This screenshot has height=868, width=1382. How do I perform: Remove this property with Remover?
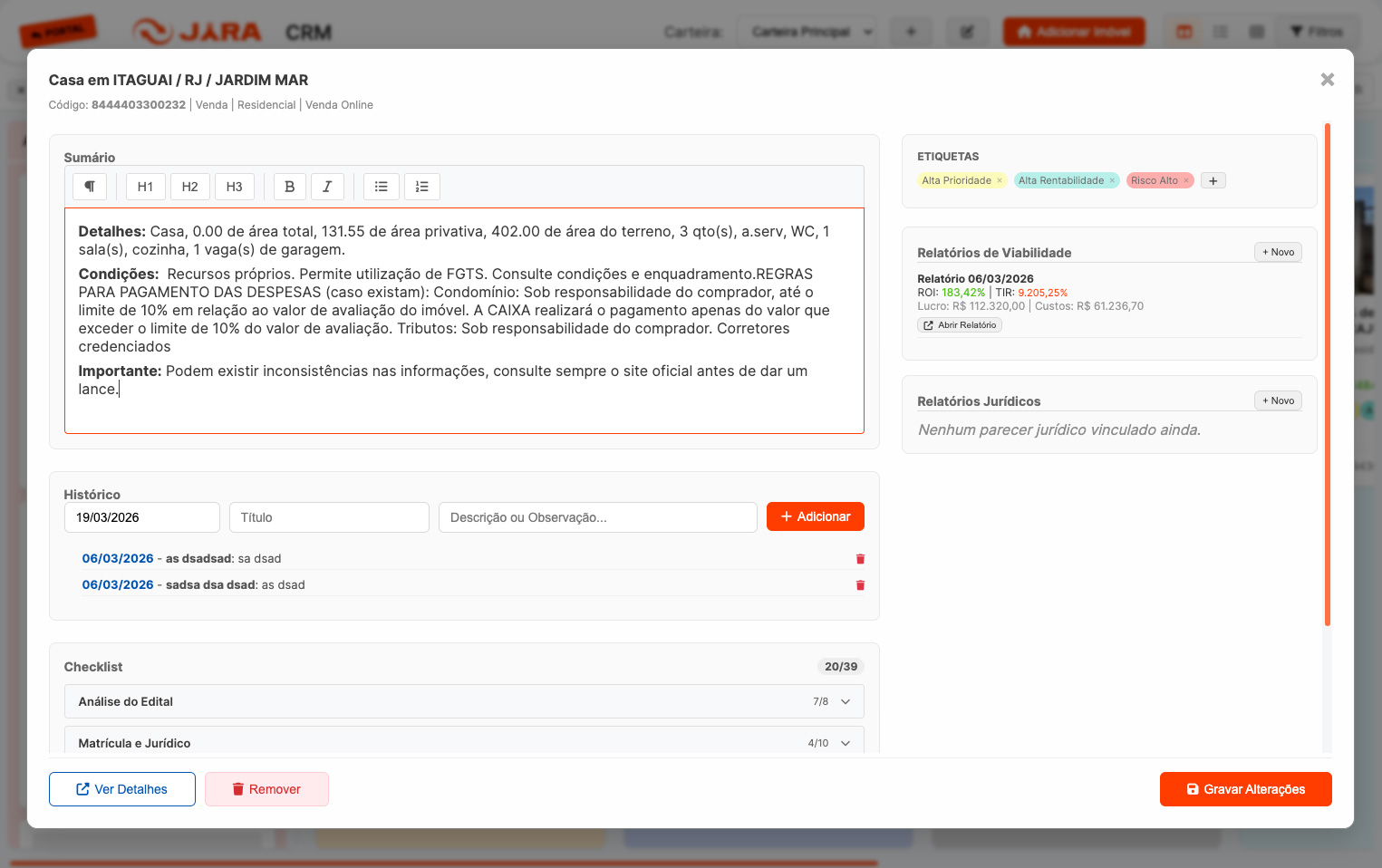266,789
